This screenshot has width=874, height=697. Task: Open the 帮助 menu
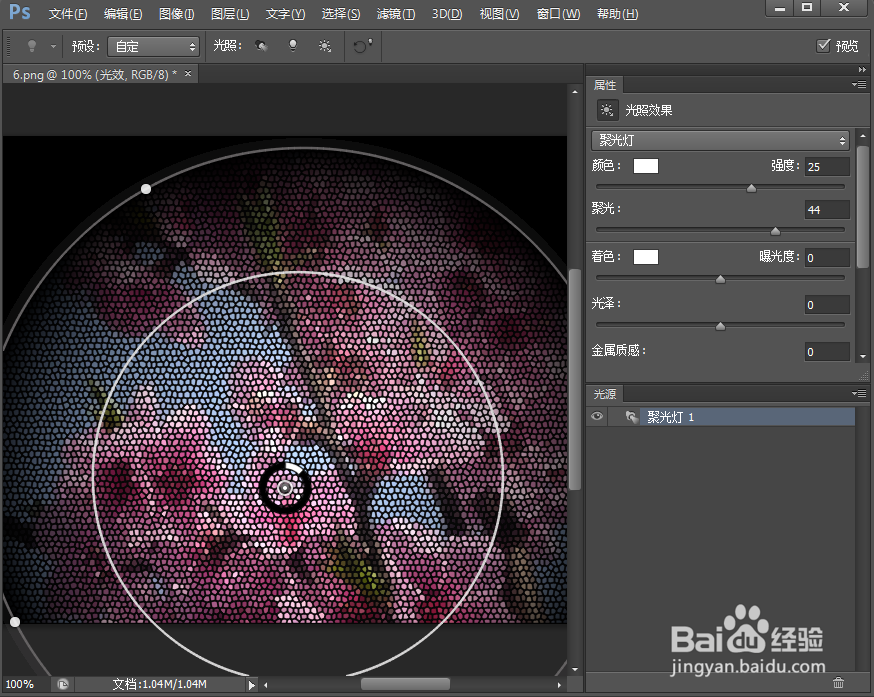618,14
